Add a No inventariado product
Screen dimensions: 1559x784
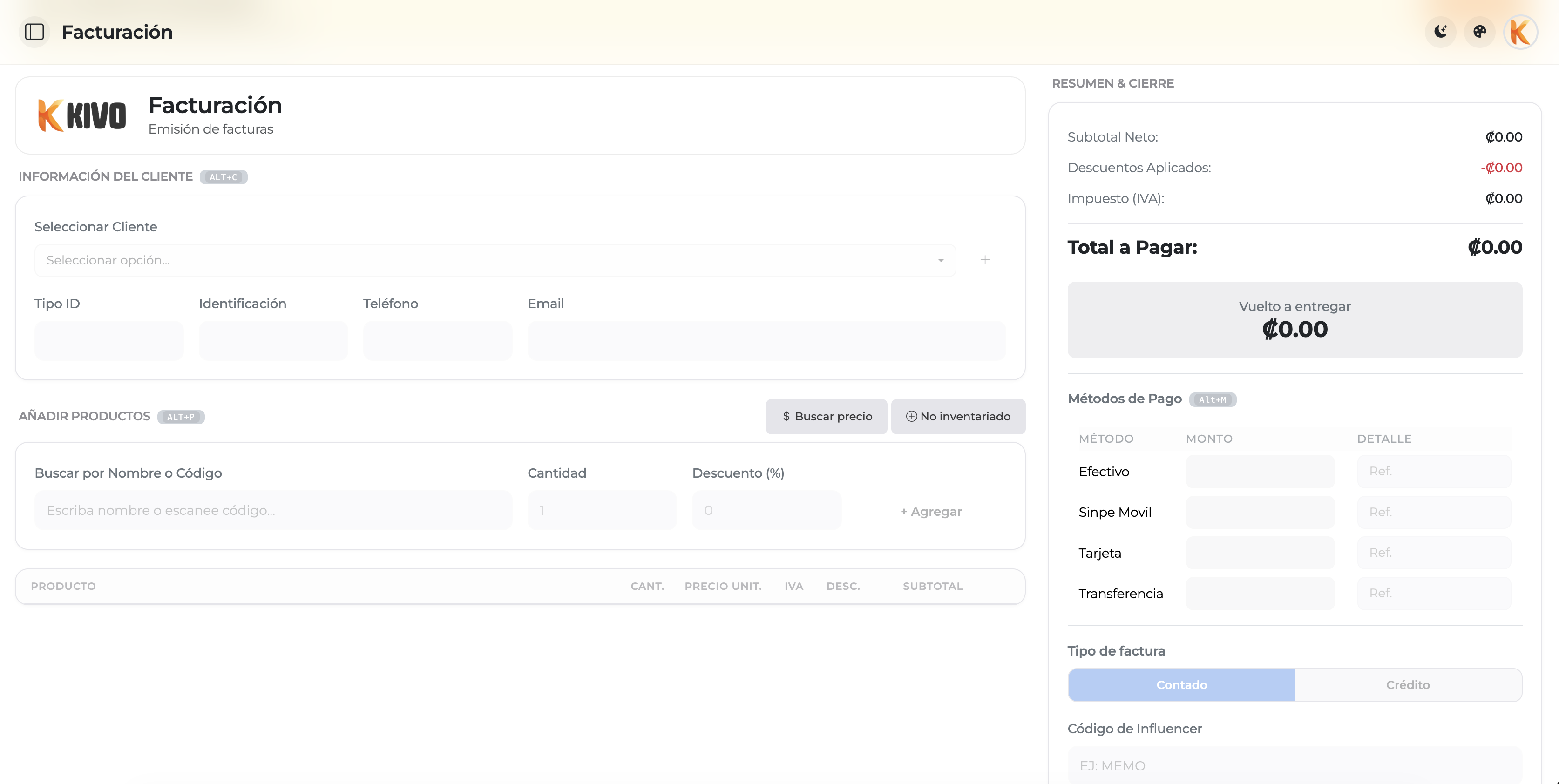pyautogui.click(x=958, y=416)
